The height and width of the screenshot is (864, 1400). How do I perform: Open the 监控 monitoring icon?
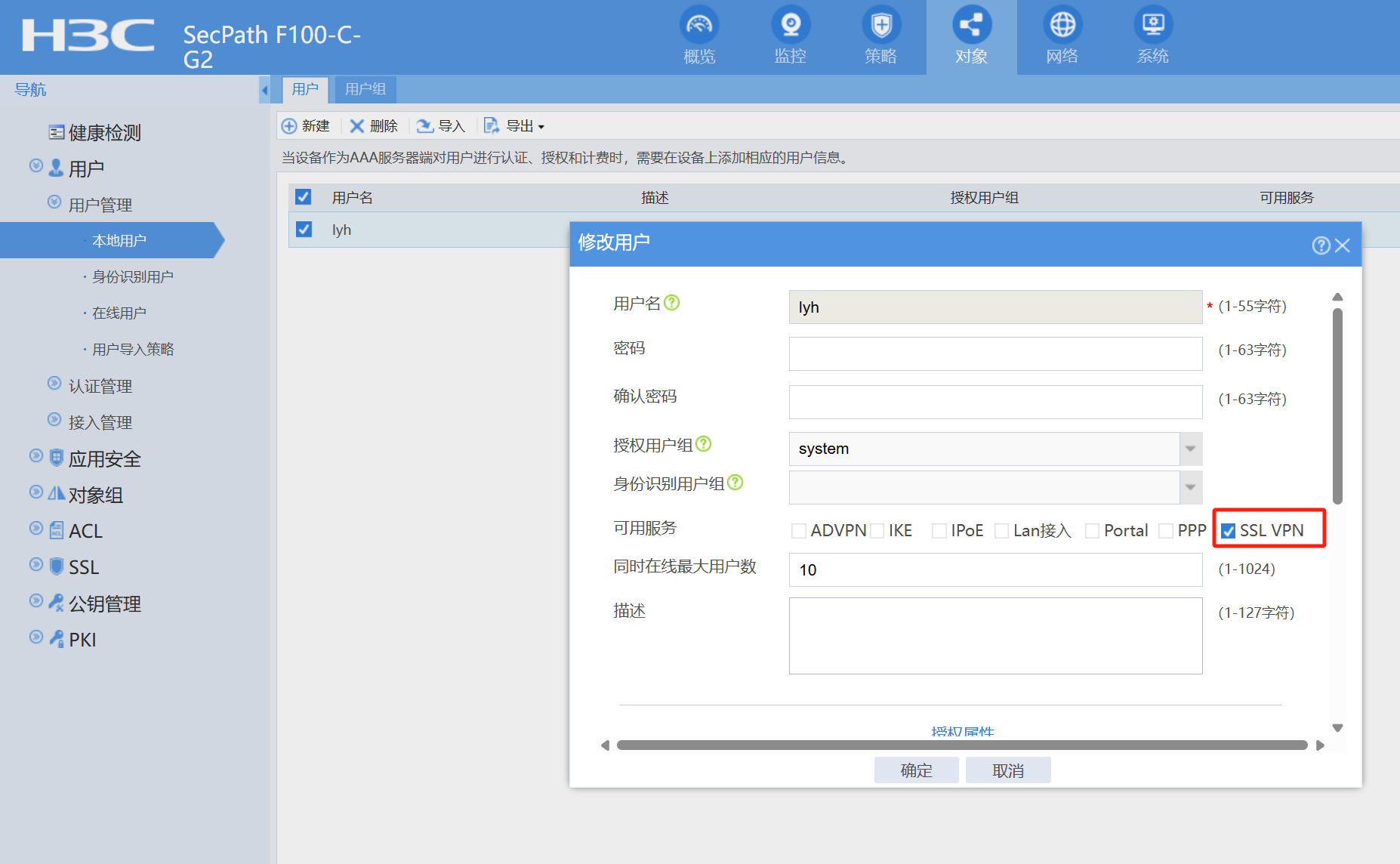791,25
